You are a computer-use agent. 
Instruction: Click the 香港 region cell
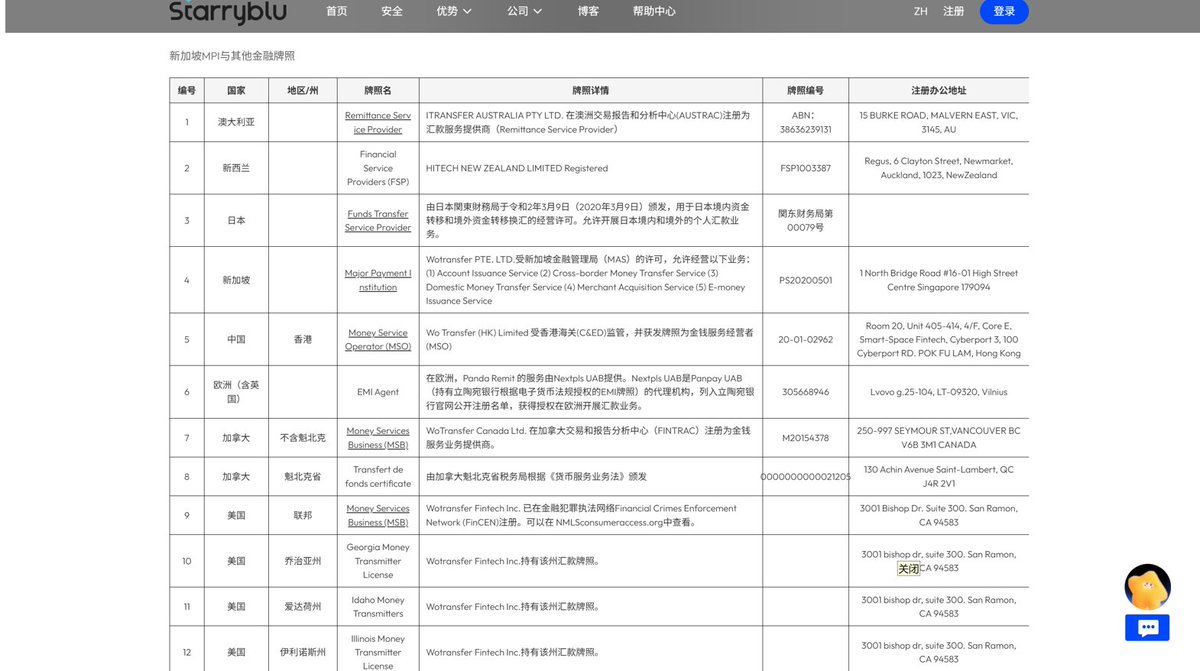303,339
